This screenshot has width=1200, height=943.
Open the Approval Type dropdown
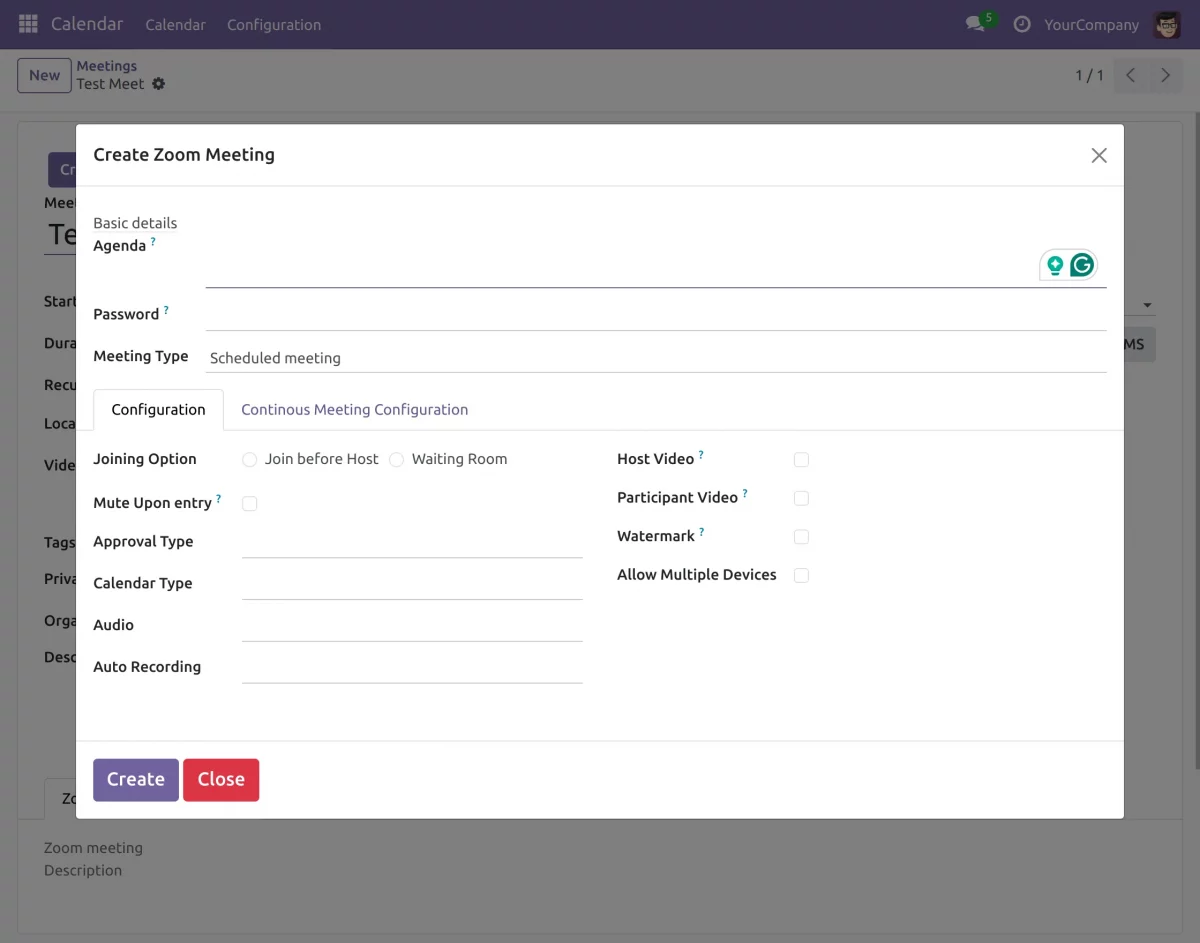[x=410, y=548]
